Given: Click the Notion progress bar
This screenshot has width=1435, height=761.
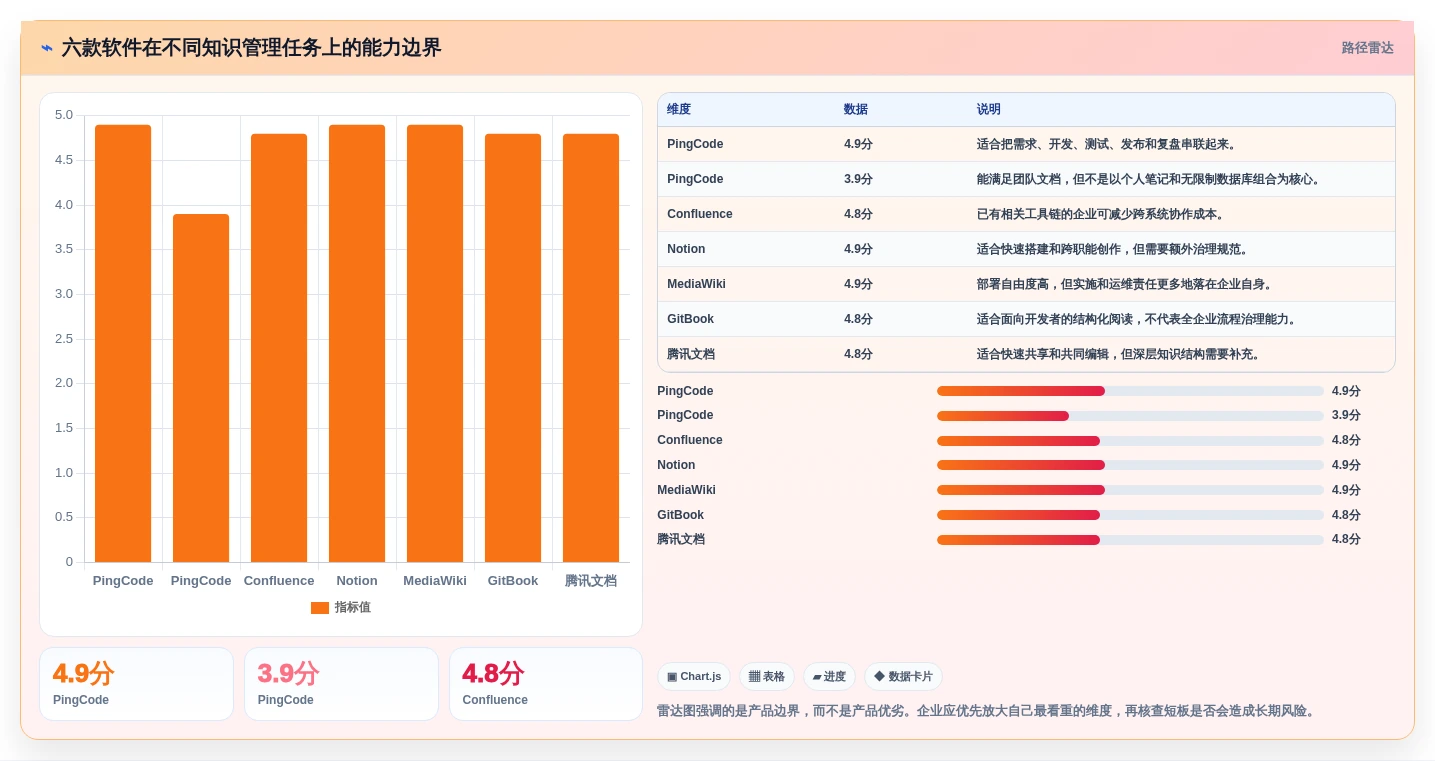Looking at the screenshot, I should click(1130, 465).
